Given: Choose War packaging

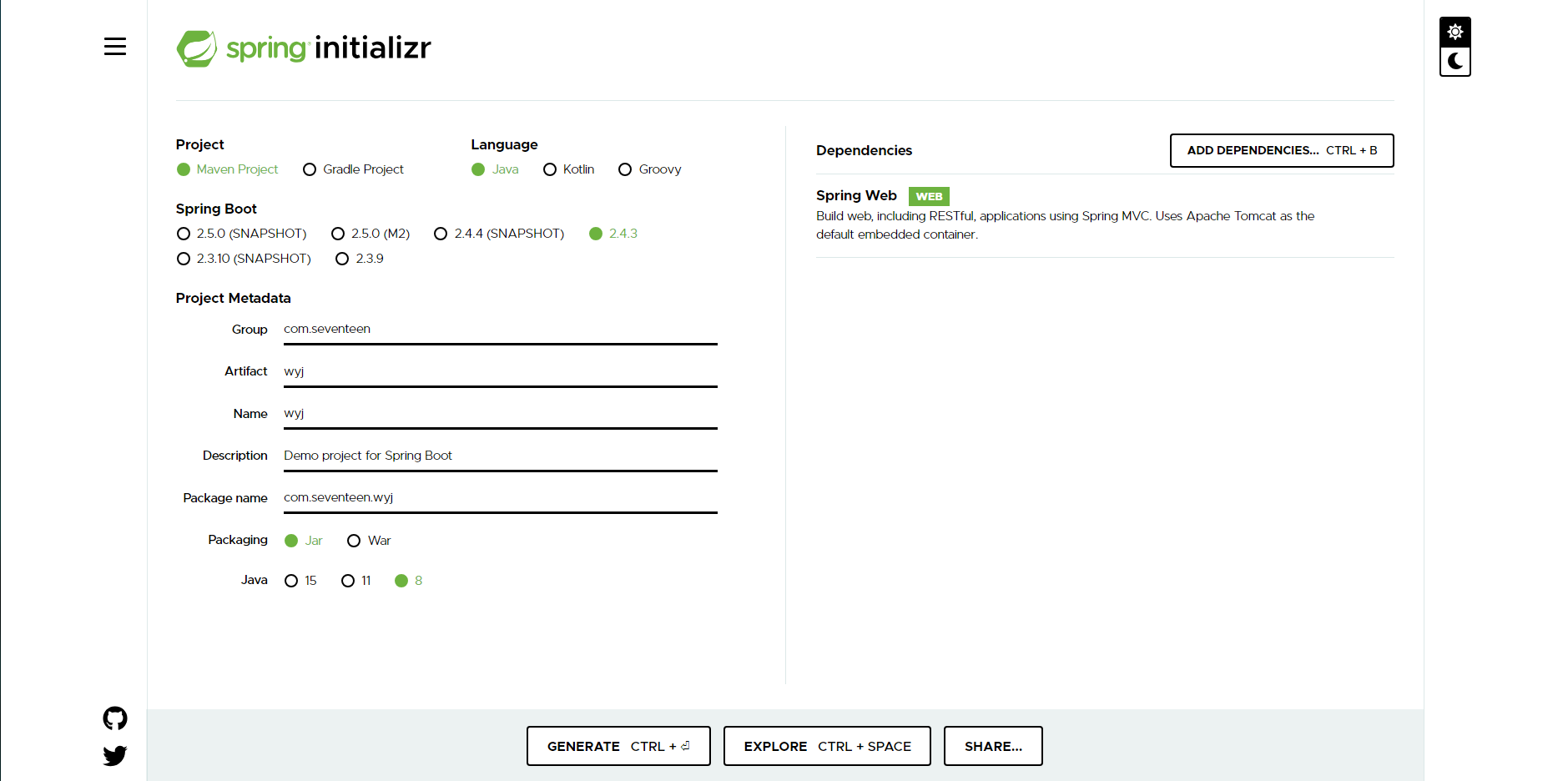Looking at the screenshot, I should pyautogui.click(x=369, y=541).
